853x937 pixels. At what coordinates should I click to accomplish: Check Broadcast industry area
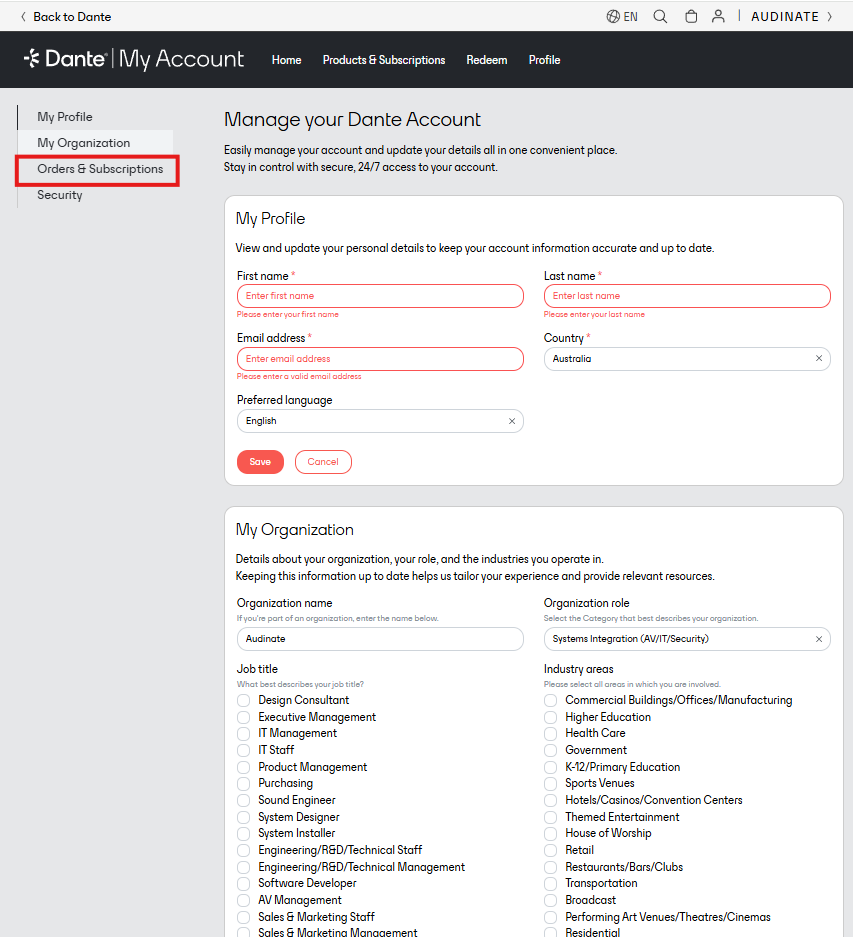(x=551, y=900)
